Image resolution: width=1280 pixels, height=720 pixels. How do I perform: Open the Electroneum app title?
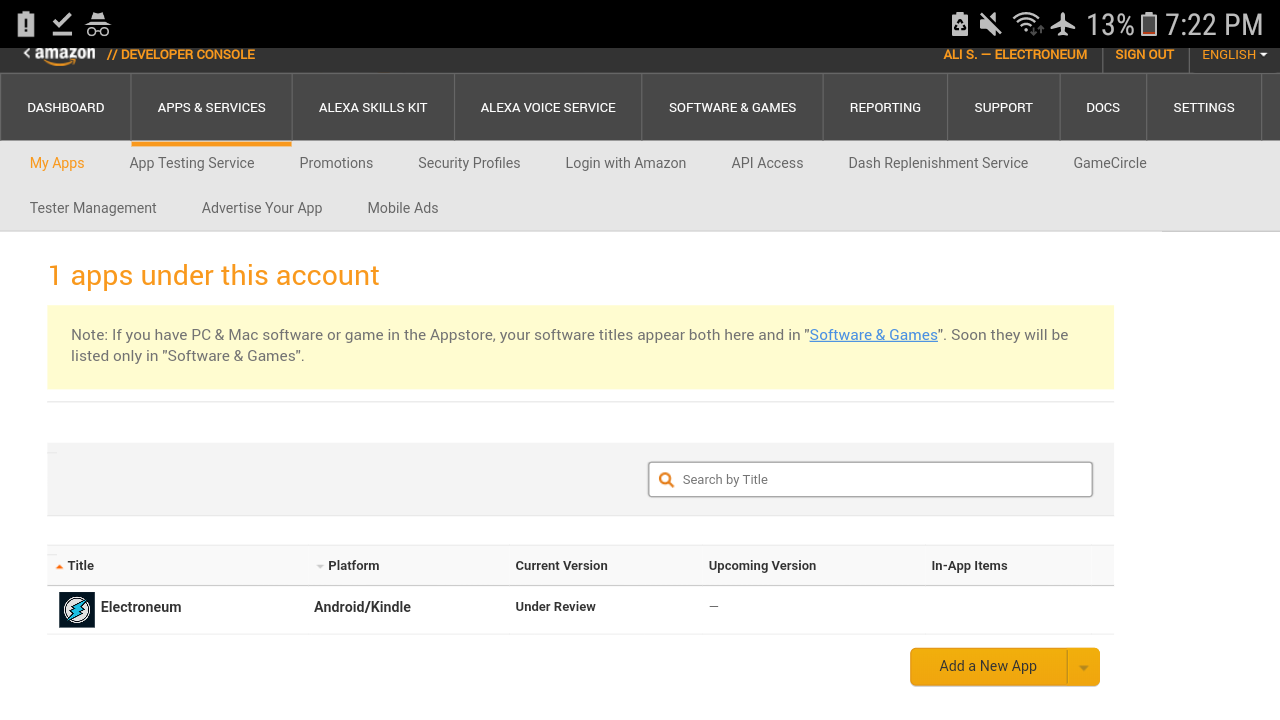(141, 607)
